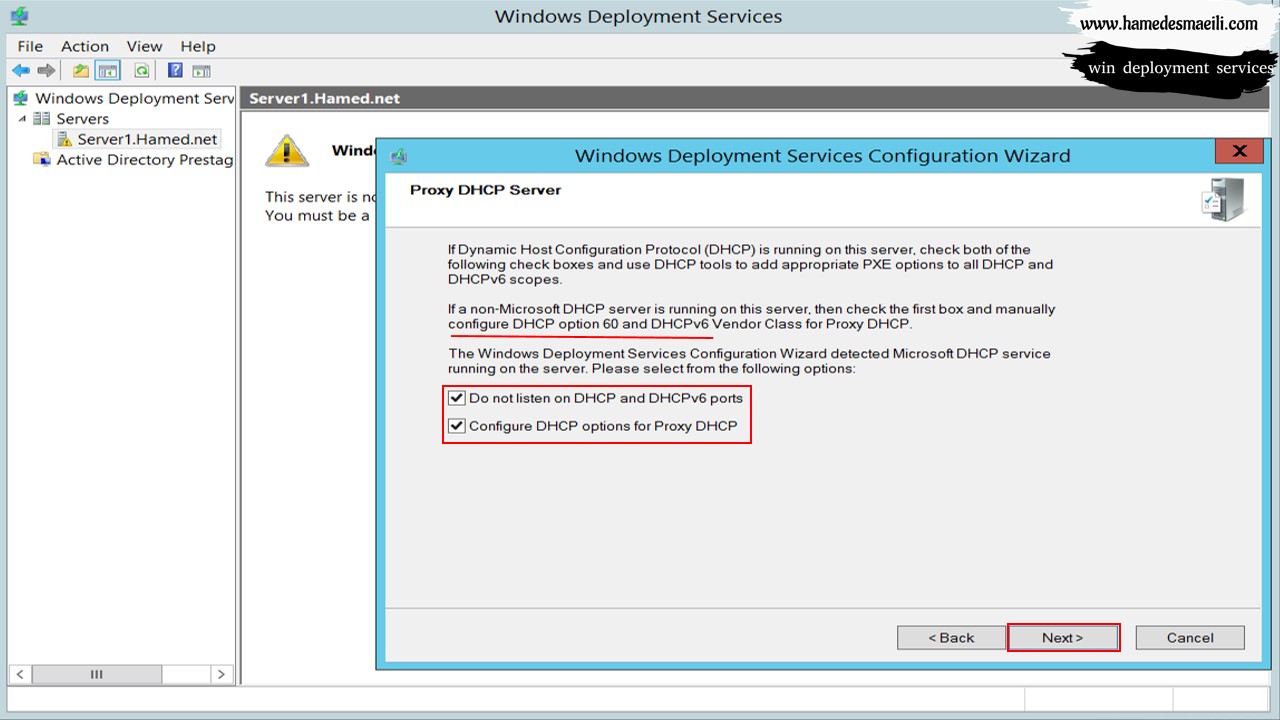Screen dimensions: 1280x720
Task: Click the Next button in the wizard
Action: [1063, 638]
